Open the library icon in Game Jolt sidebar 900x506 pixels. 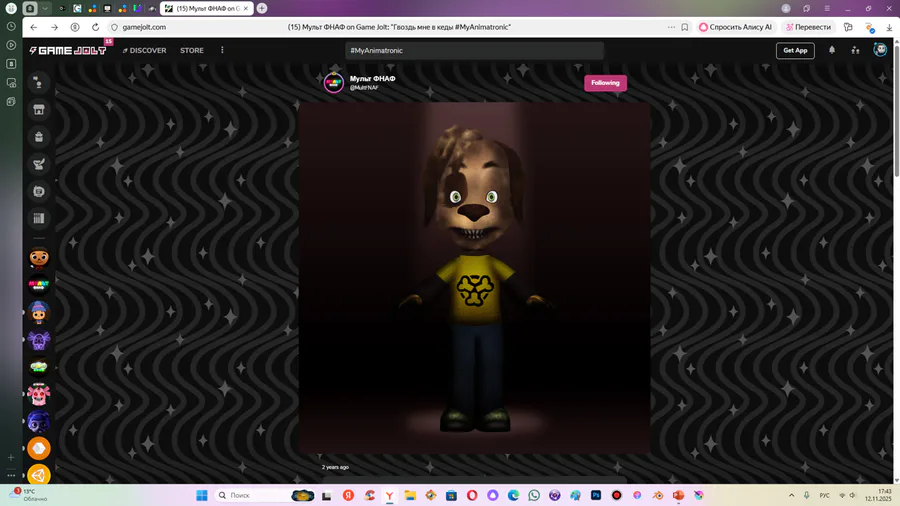[38, 218]
